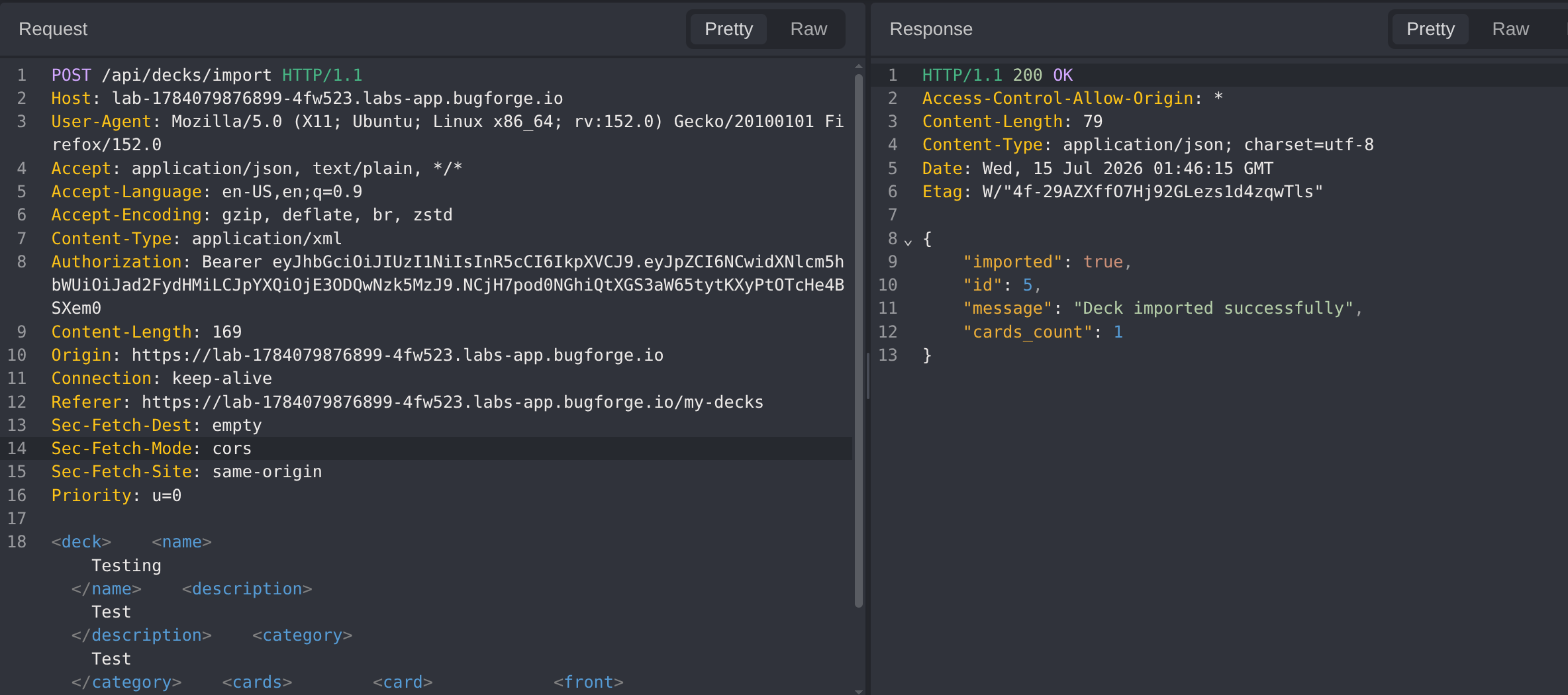The height and width of the screenshot is (695, 1568).
Task: Click the Response panel title
Action: pos(931,29)
